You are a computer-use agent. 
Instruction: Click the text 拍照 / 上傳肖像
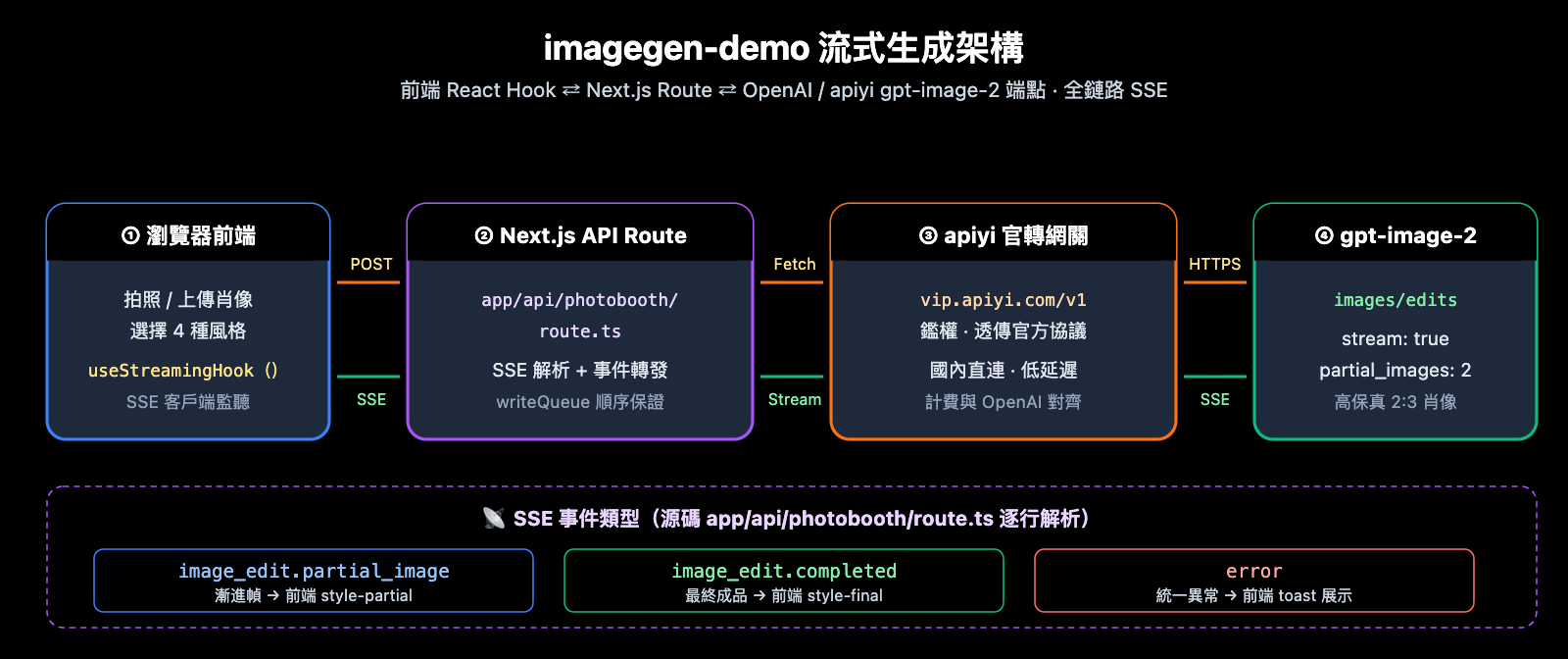(188, 299)
